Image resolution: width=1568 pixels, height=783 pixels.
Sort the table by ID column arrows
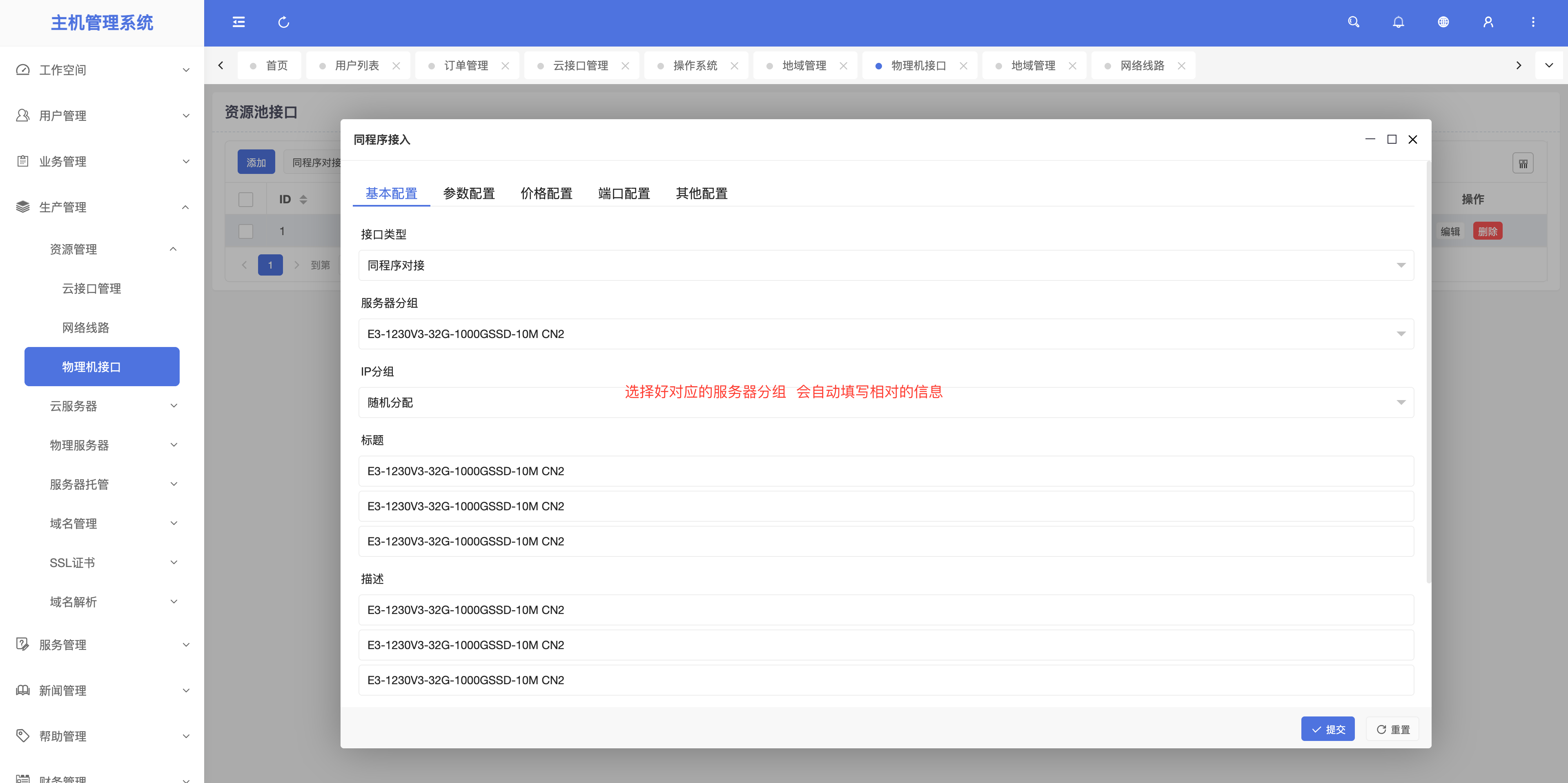303,200
